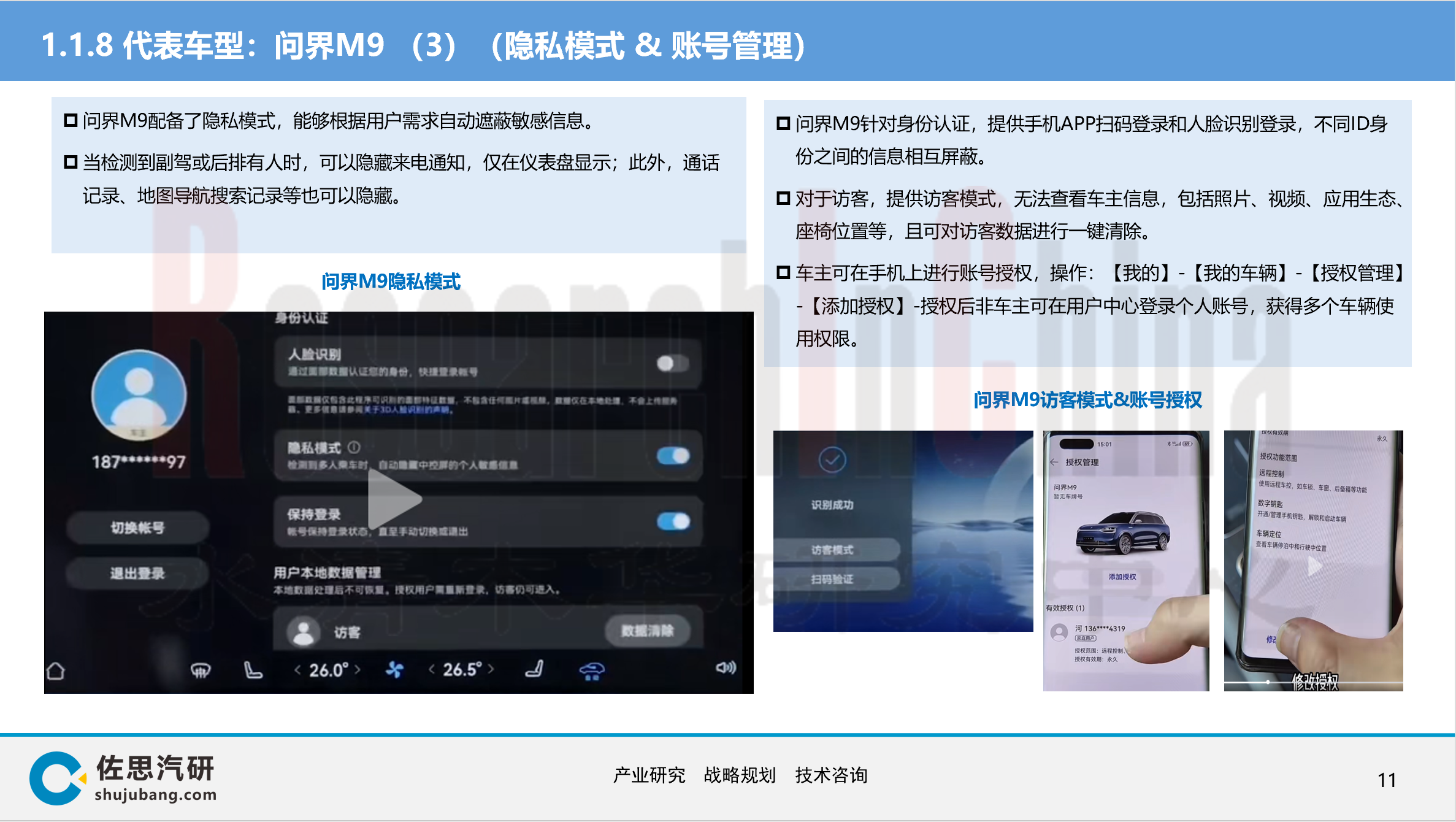Click masked phone number 187******97

coord(139,462)
